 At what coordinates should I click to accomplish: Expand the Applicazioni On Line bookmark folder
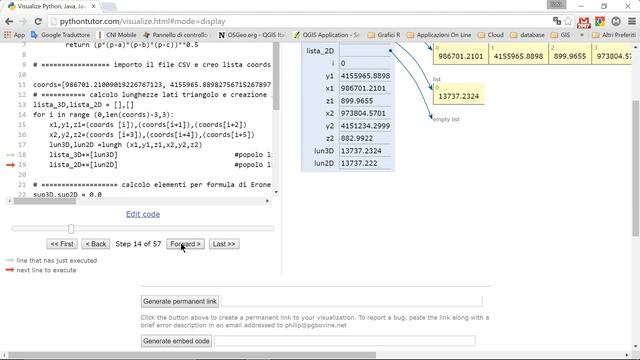click(x=439, y=35)
